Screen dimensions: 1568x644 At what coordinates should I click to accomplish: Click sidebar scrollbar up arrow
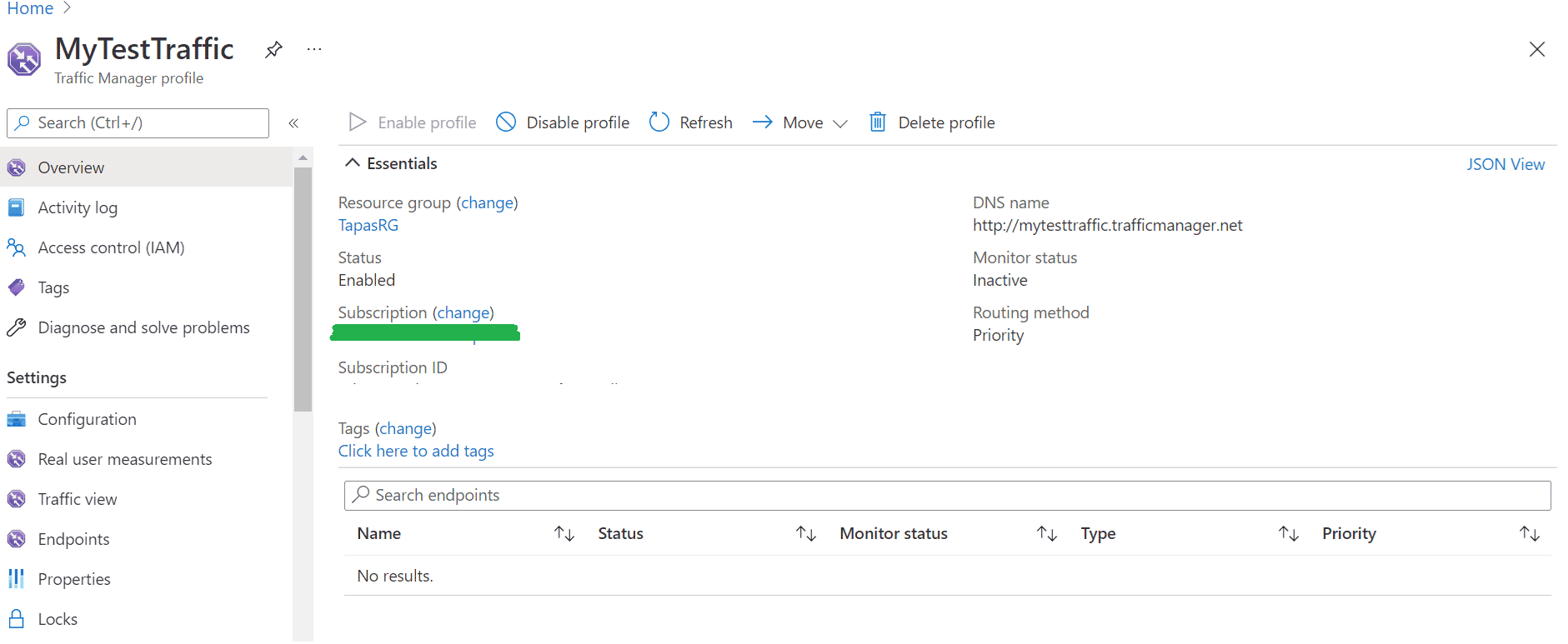click(303, 157)
